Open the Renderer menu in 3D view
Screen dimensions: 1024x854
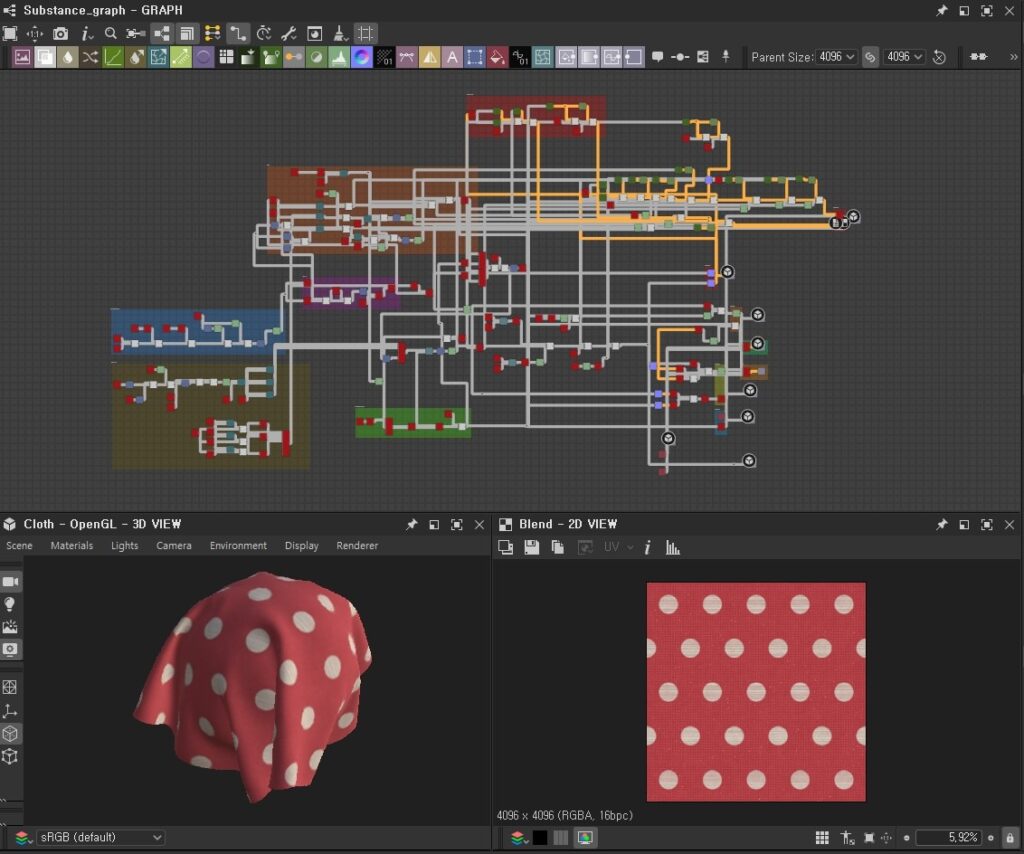(357, 546)
